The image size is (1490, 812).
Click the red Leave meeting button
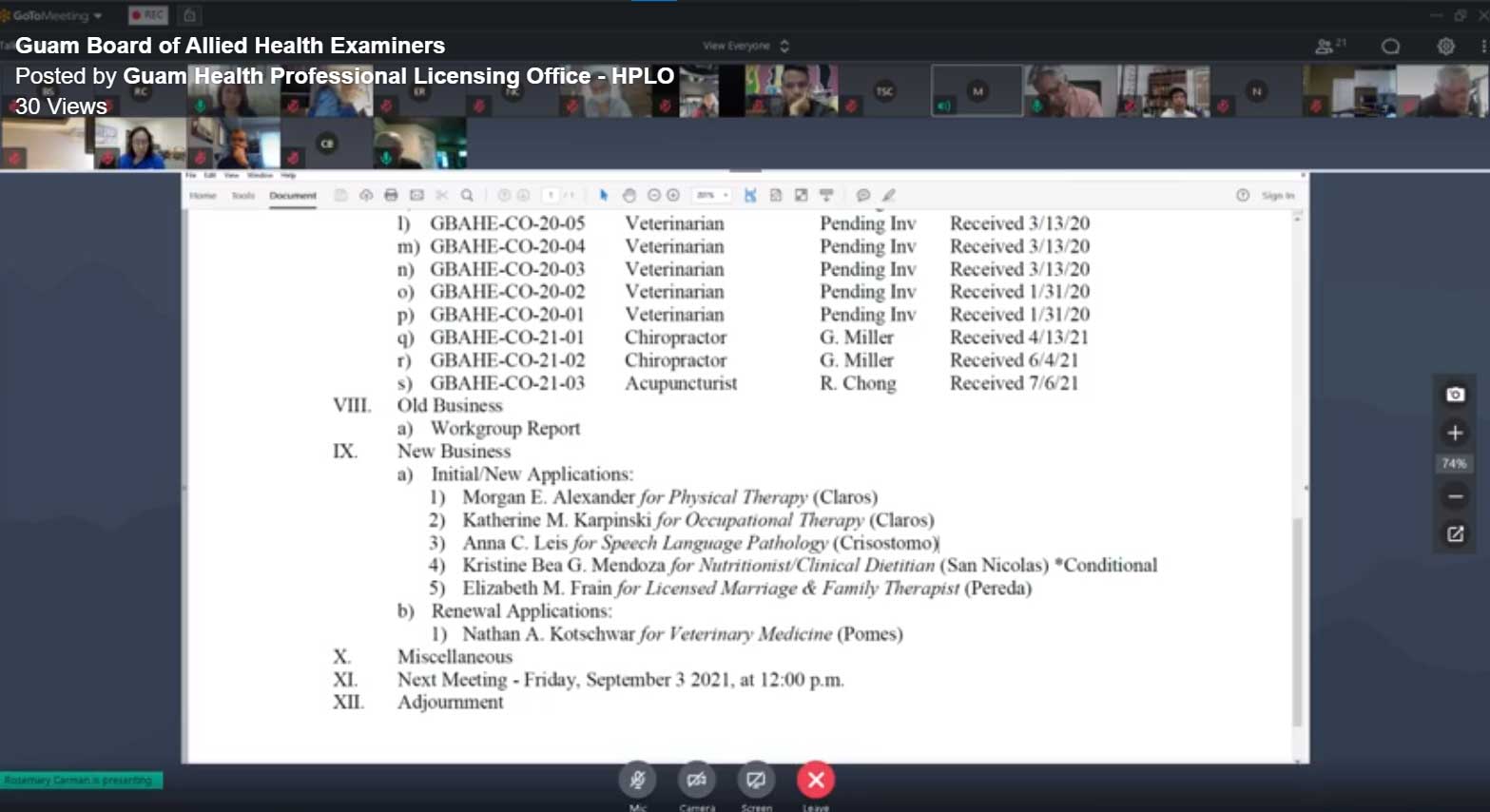[816, 781]
